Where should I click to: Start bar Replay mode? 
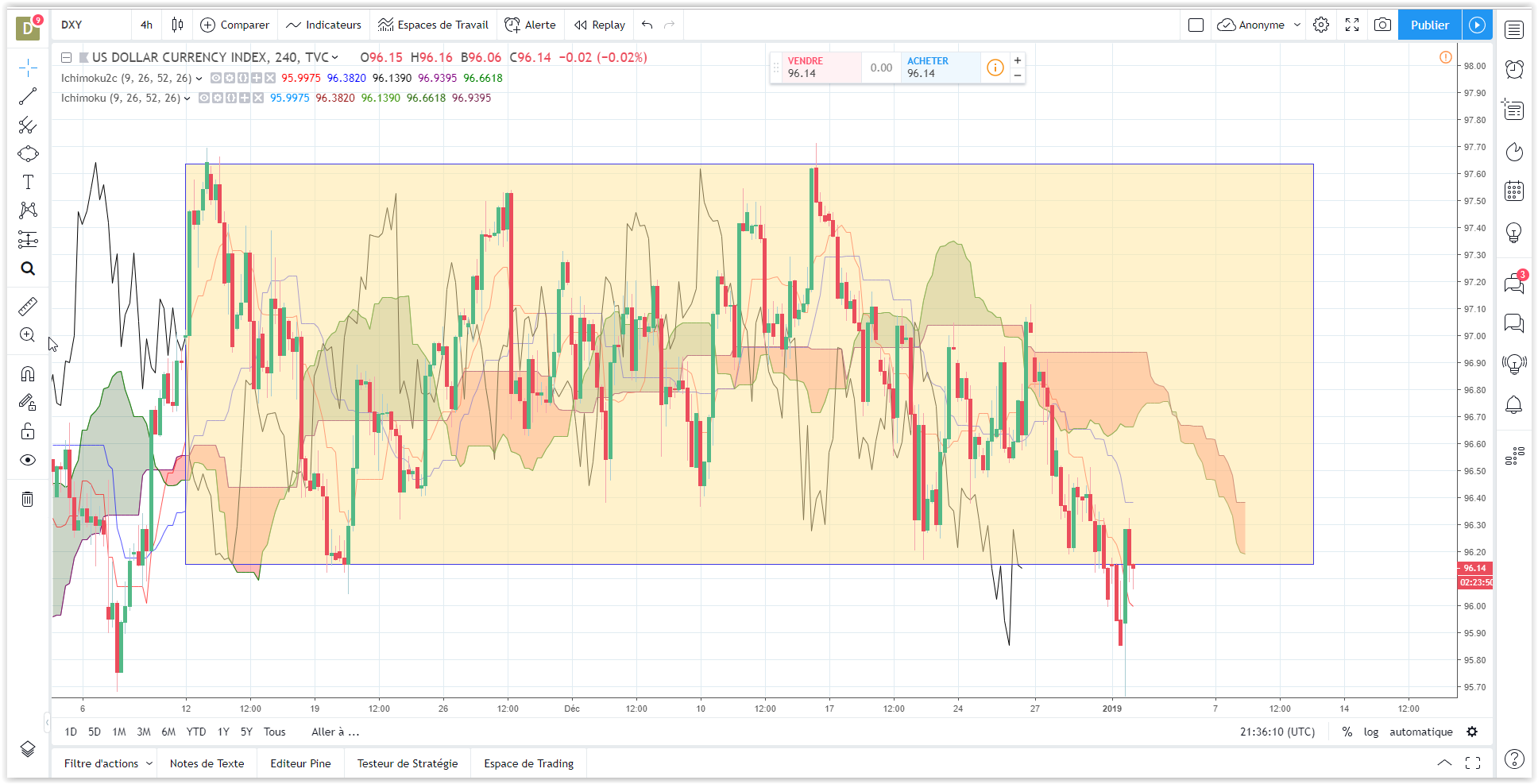coord(600,25)
